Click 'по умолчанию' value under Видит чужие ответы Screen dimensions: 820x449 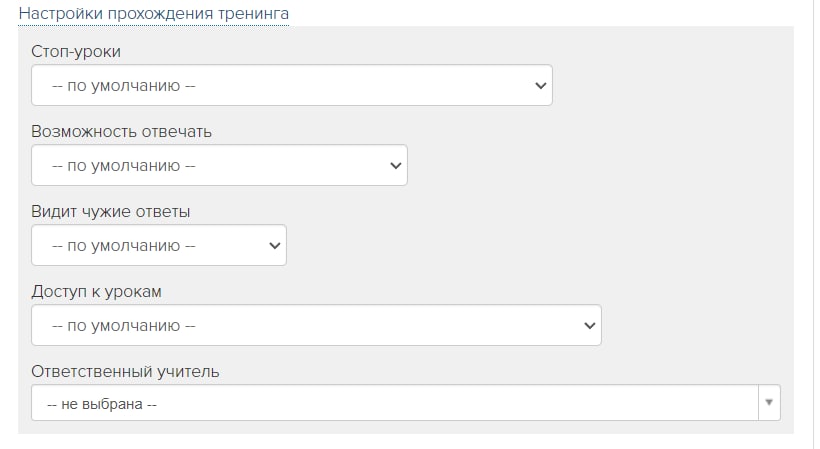[123, 246]
